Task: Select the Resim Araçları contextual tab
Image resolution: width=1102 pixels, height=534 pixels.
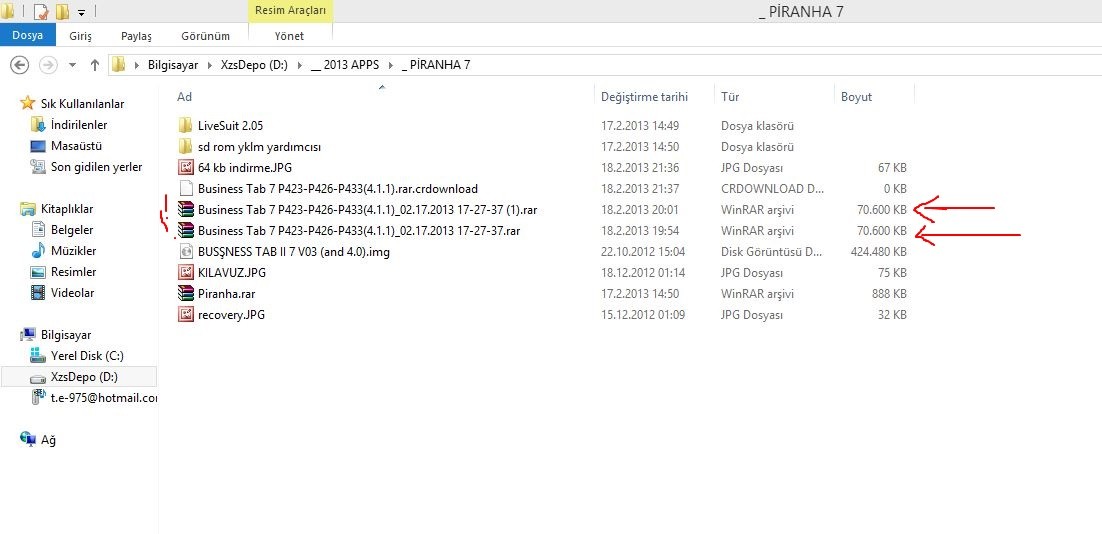Action: [290, 11]
